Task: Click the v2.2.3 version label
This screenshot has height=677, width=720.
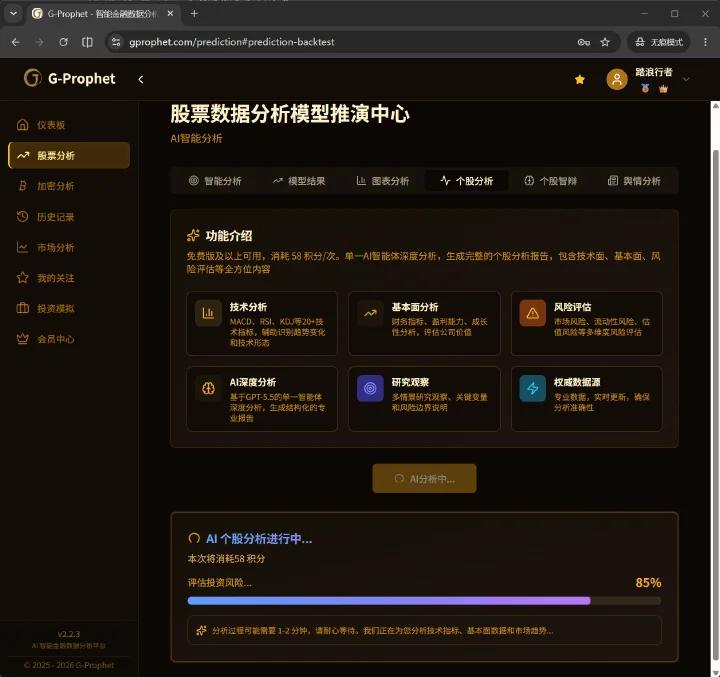Action: (69, 634)
